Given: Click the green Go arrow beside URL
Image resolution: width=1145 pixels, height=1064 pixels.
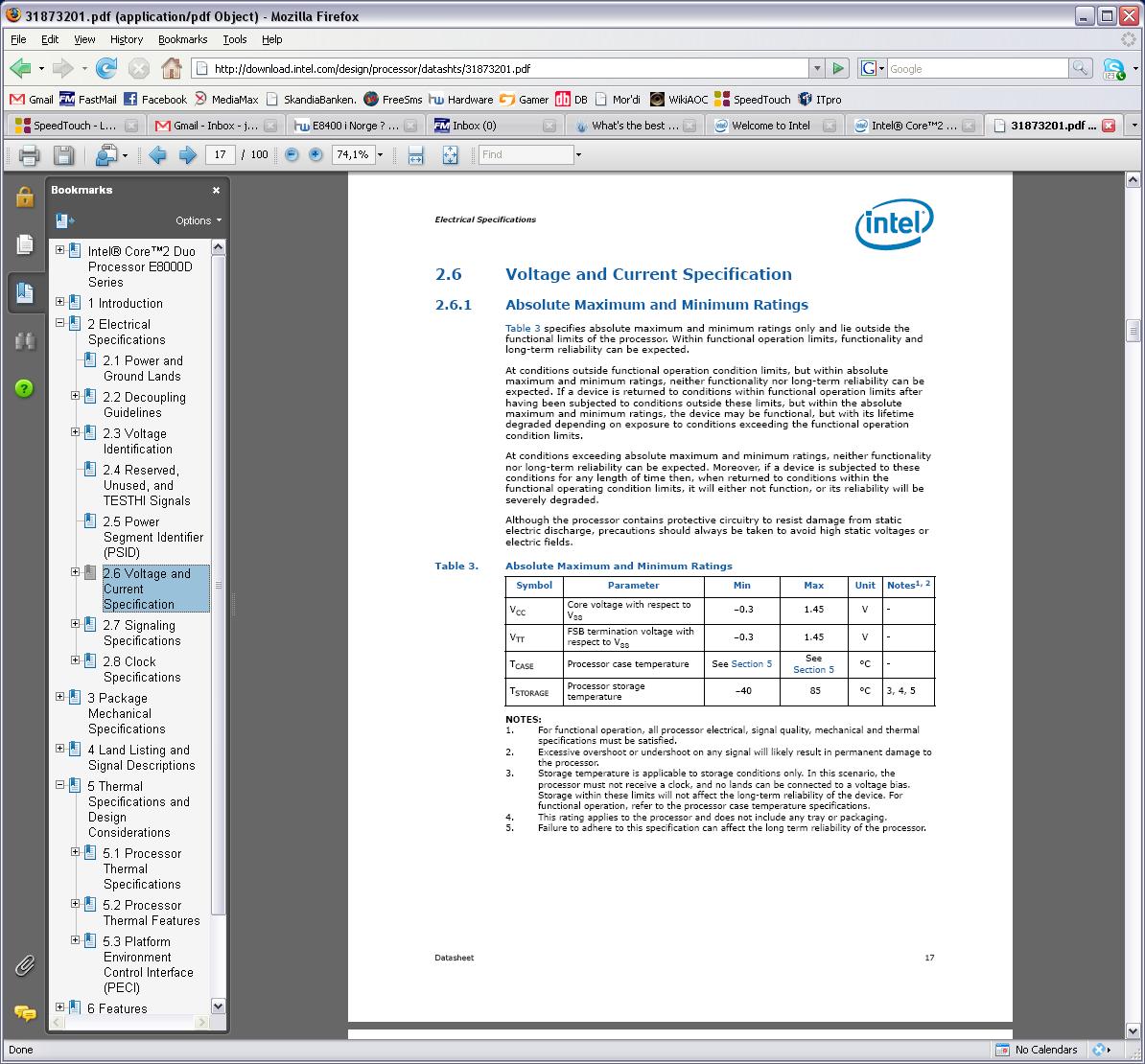Looking at the screenshot, I should tap(838, 69).
